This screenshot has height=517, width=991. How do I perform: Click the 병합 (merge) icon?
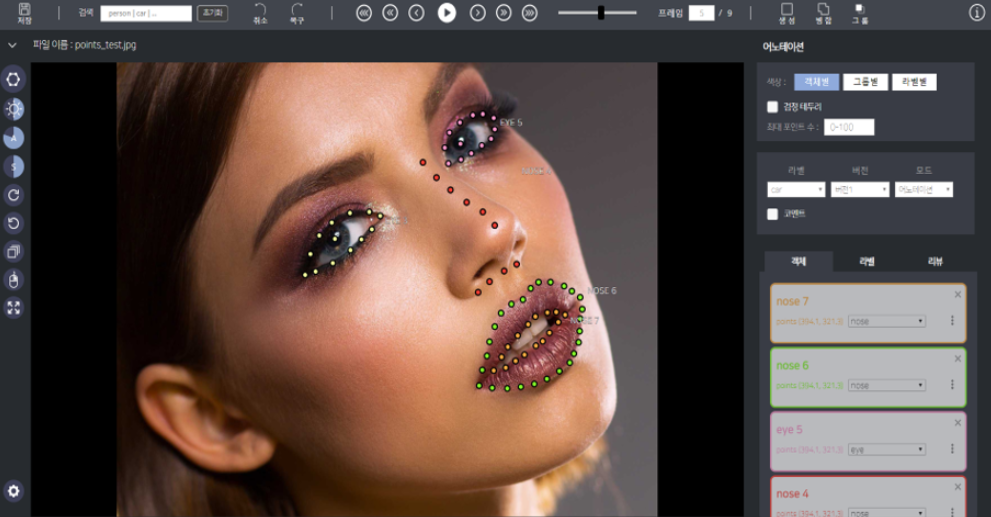coord(824,9)
